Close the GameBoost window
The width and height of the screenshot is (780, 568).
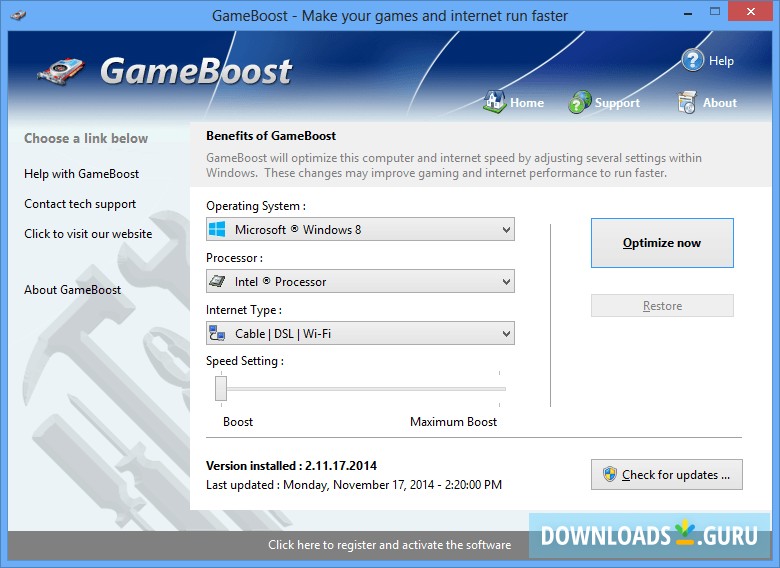pyautogui.click(x=751, y=11)
